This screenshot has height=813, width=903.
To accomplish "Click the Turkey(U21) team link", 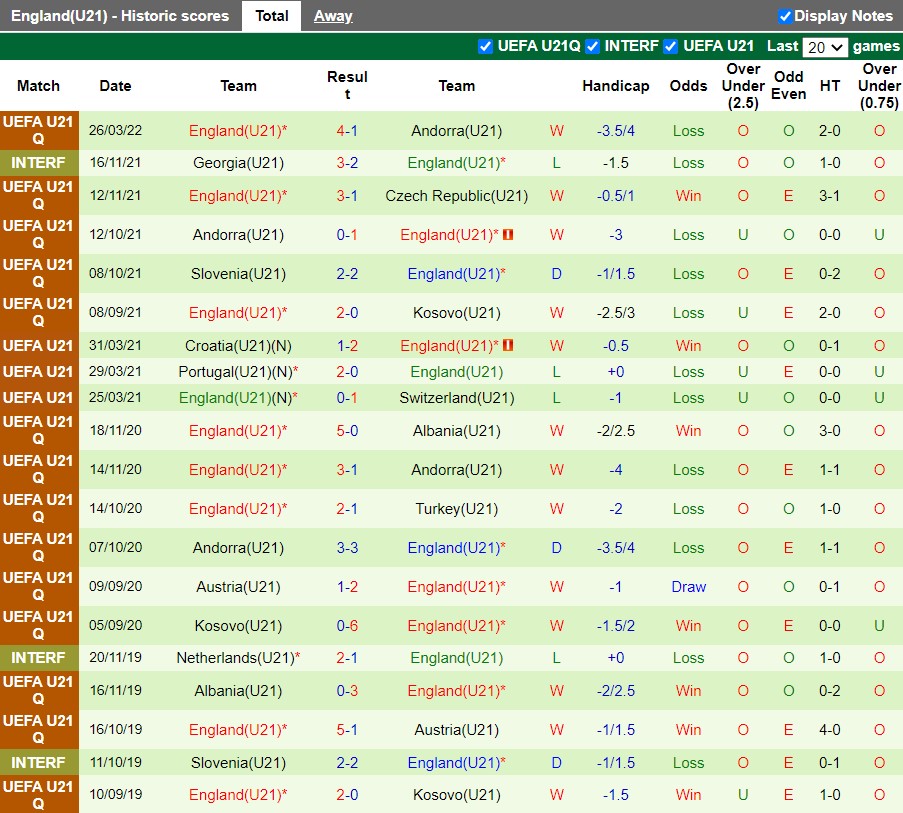I will (x=456, y=509).
